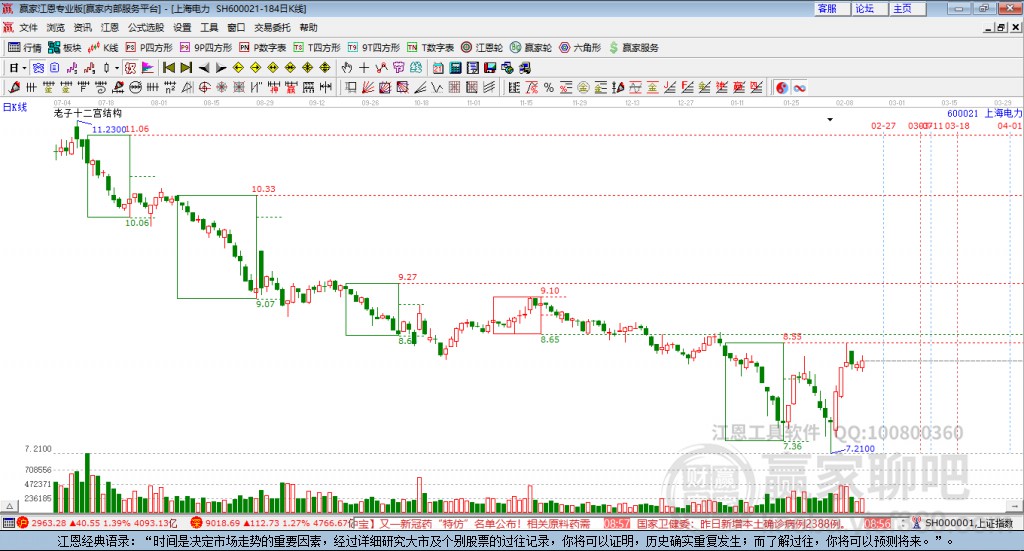1024x551 pixels.
Task: Click the 600021 stock code label
Action: coord(963,114)
